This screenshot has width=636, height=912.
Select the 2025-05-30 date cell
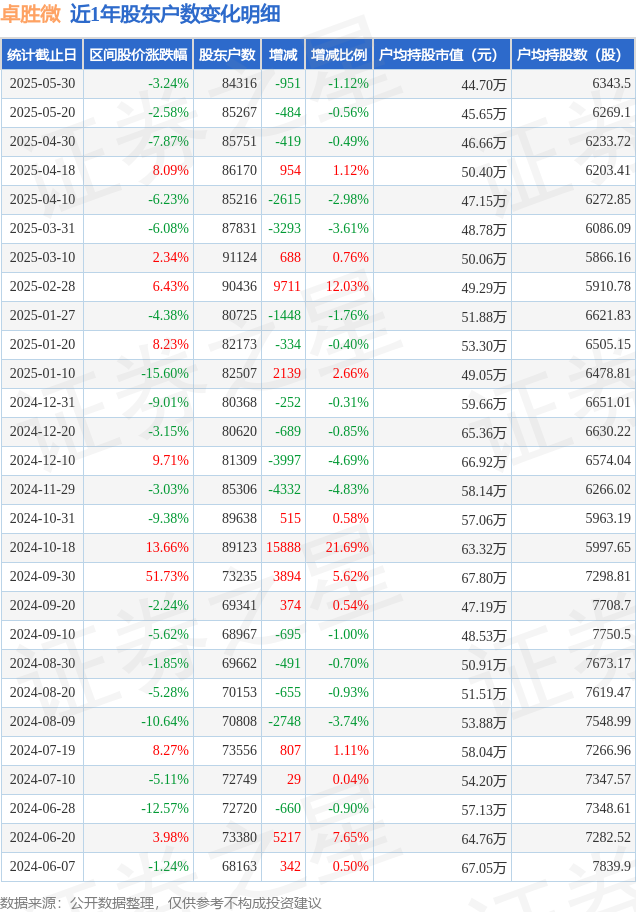pos(42,84)
